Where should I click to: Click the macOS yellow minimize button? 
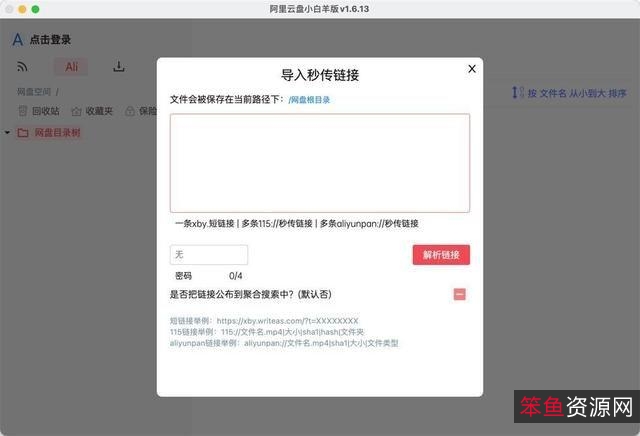pos(22,9)
